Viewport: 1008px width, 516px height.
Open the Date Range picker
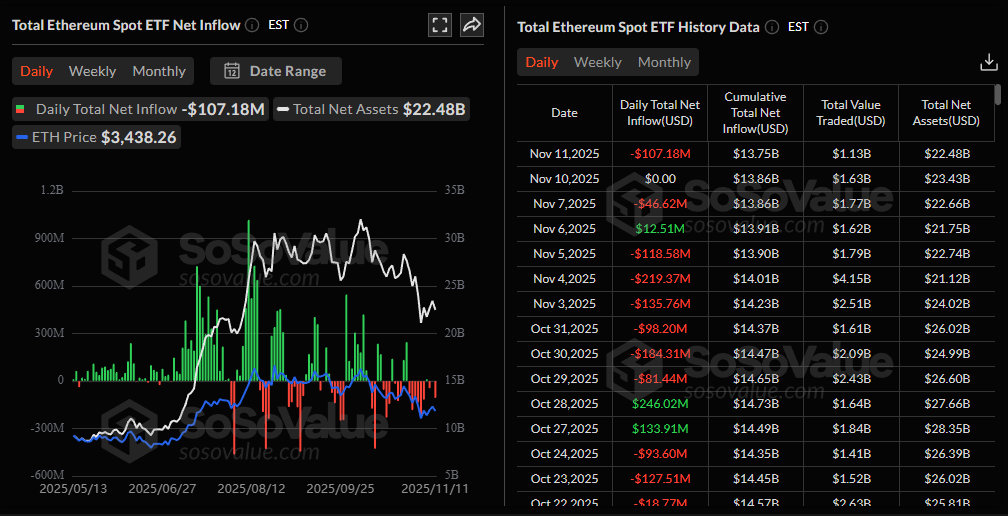[x=275, y=71]
